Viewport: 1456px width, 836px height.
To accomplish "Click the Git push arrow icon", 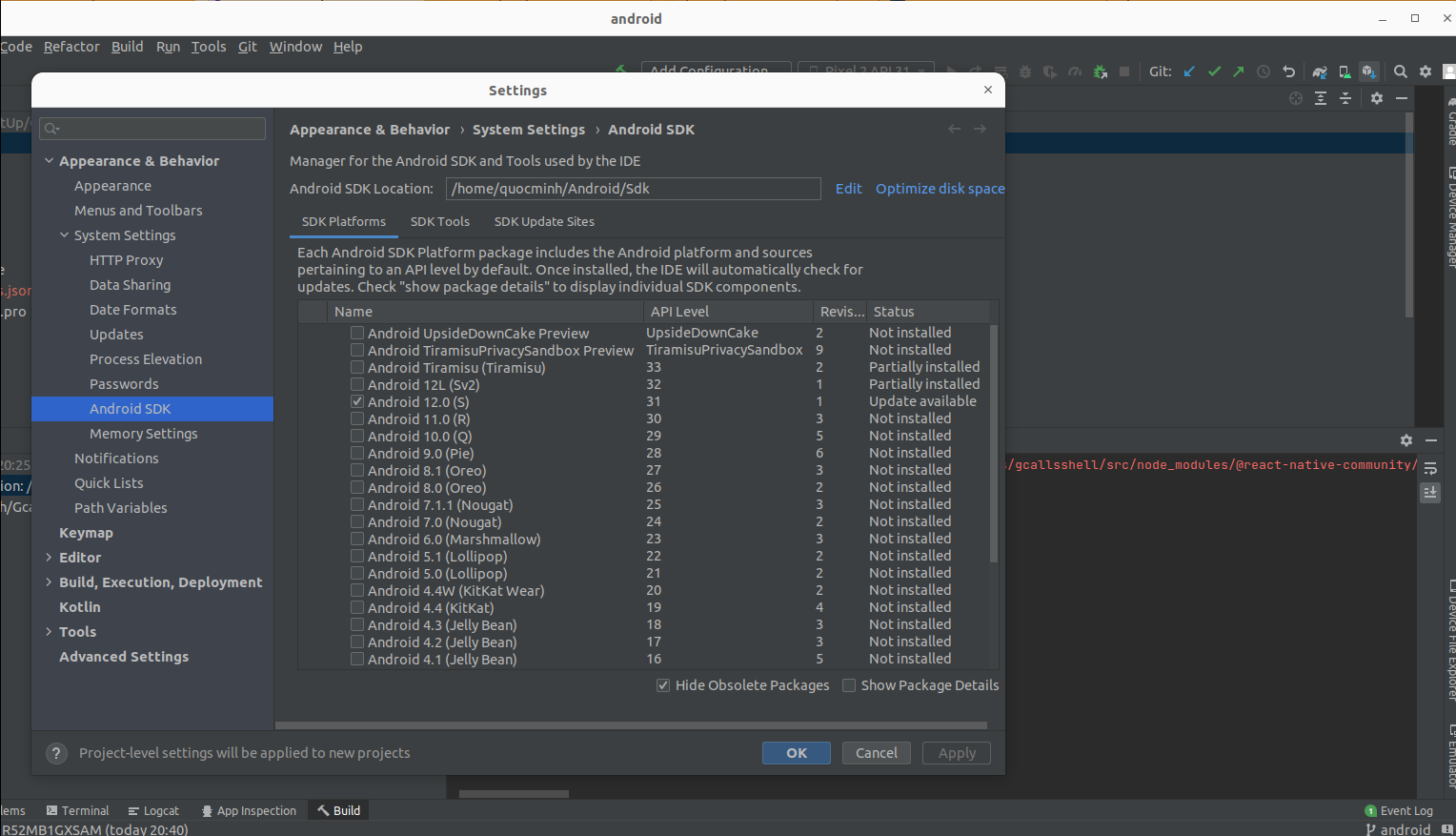I will pos(1238,71).
